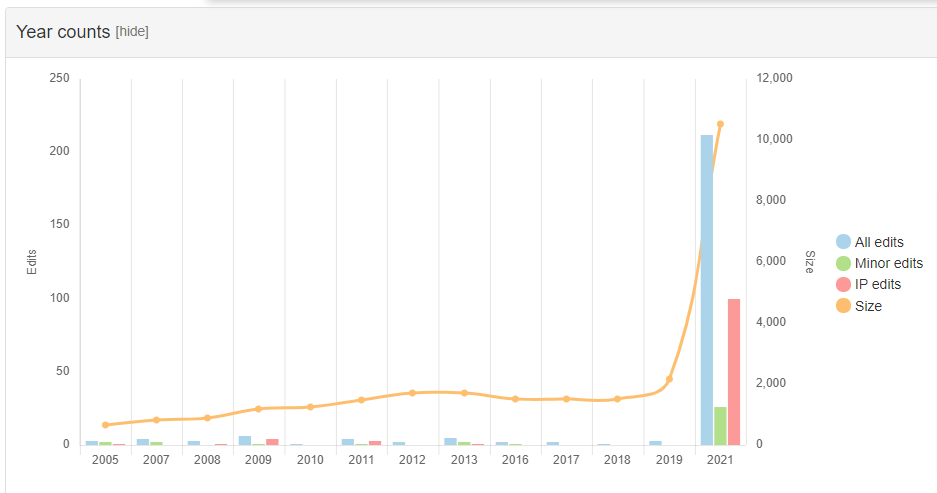937x493 pixels.
Task: Select the 2012 Size data point
Action: [412, 393]
